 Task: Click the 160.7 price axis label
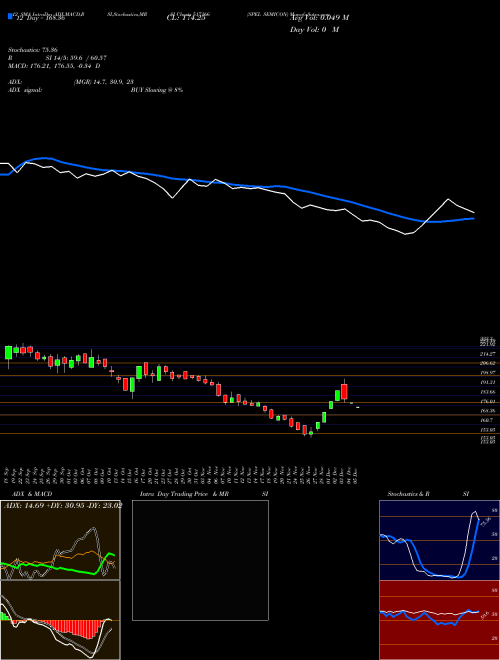click(486, 420)
